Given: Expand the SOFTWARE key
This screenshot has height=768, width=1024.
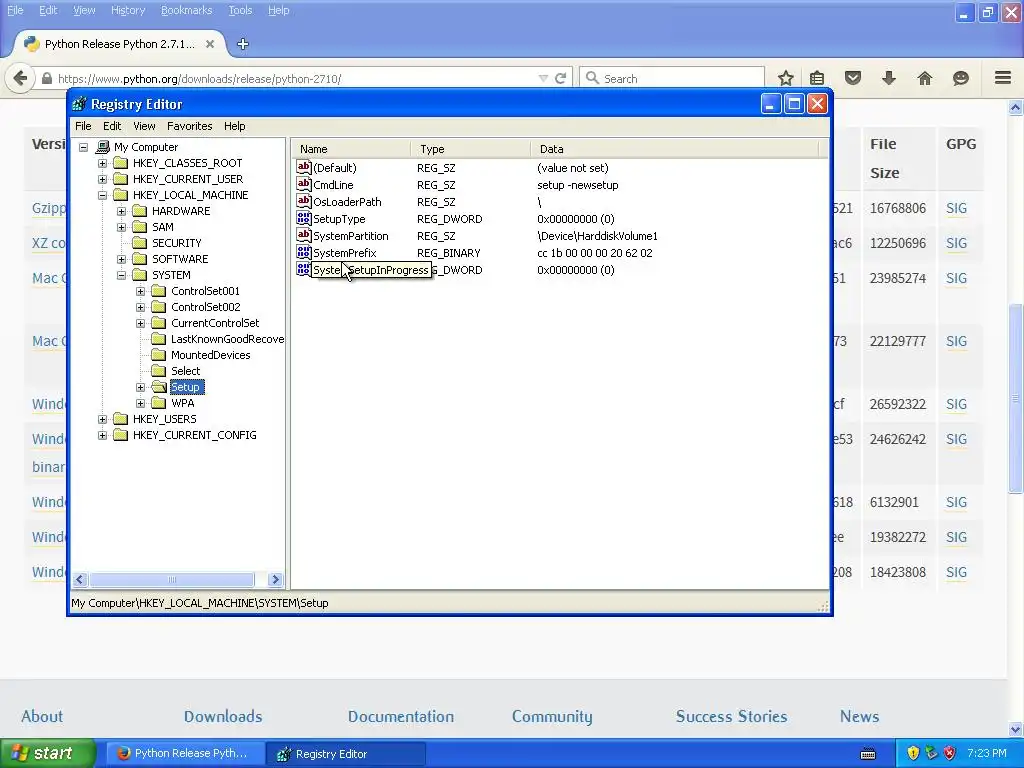Looking at the screenshot, I should coord(121,259).
